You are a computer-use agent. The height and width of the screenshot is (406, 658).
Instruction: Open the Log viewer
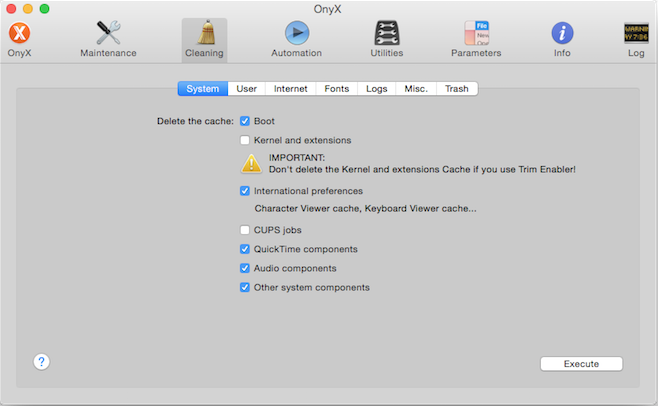point(636,35)
